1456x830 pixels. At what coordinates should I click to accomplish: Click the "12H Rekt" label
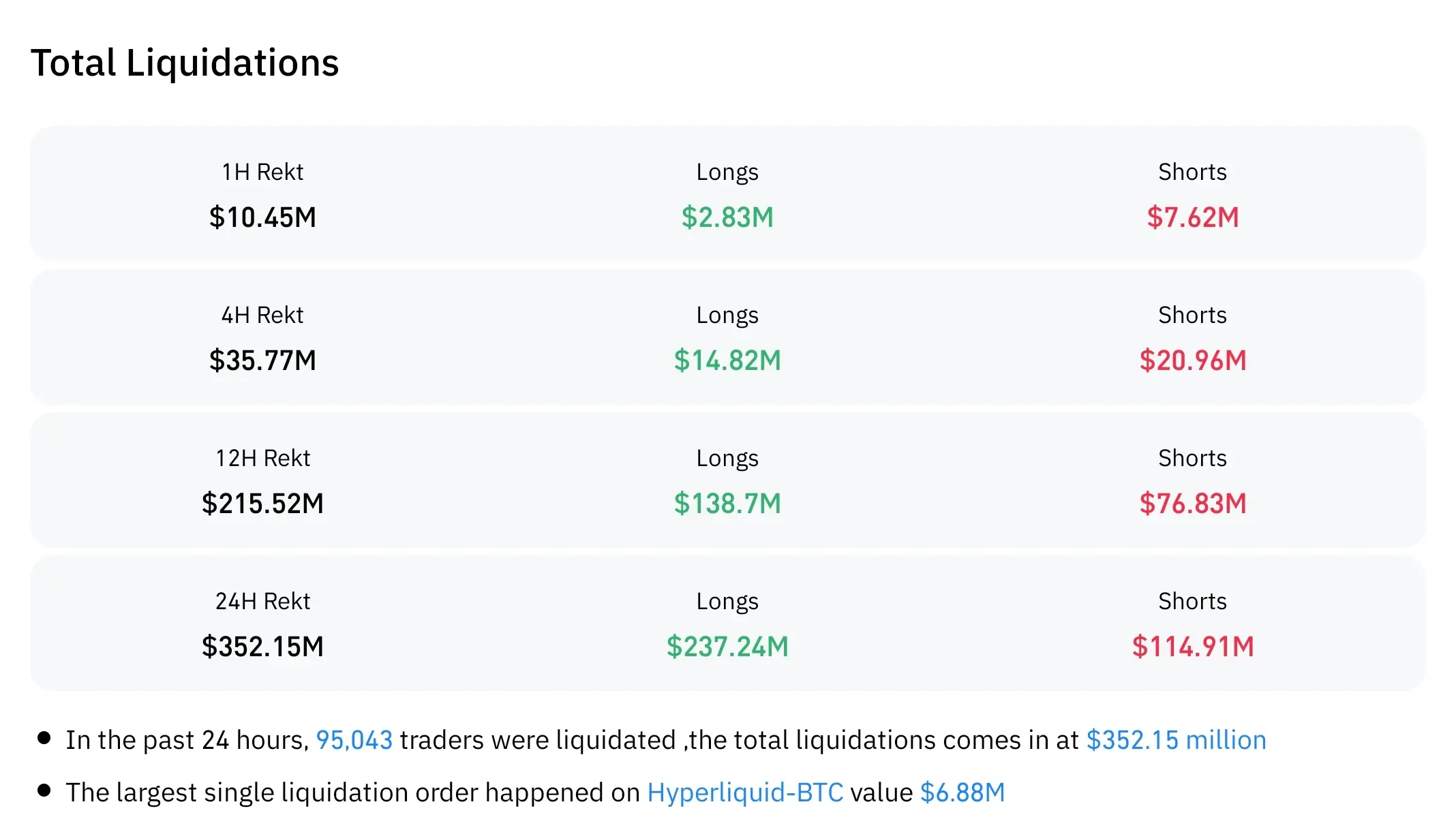pyautogui.click(x=262, y=458)
